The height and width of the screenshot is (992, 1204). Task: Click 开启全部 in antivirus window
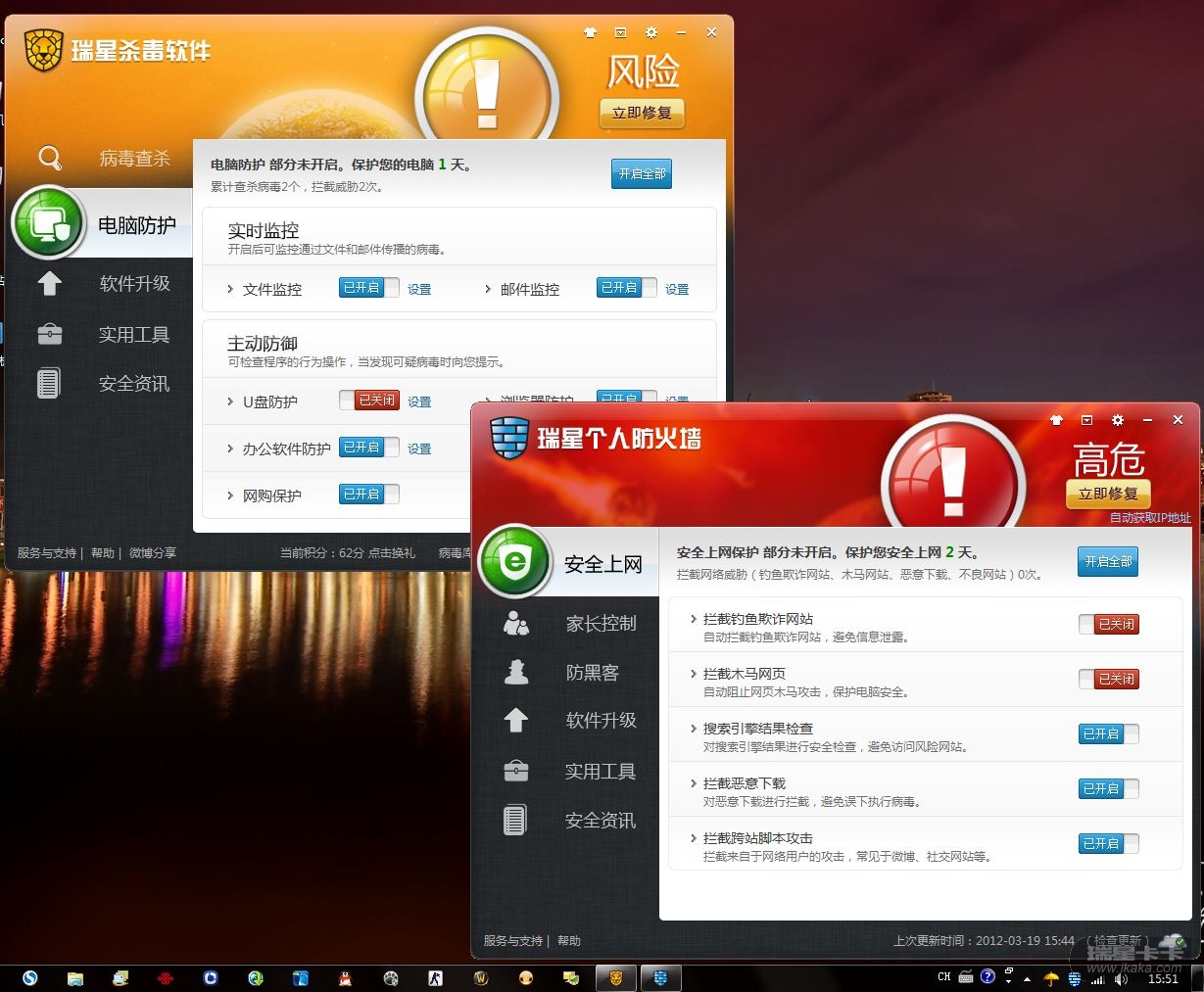click(x=642, y=173)
